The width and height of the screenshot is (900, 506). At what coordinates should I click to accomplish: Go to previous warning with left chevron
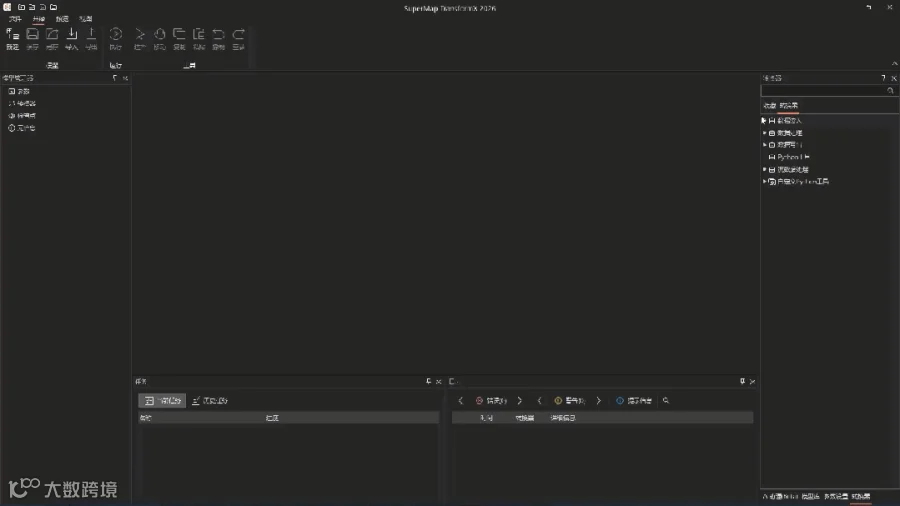pos(539,400)
